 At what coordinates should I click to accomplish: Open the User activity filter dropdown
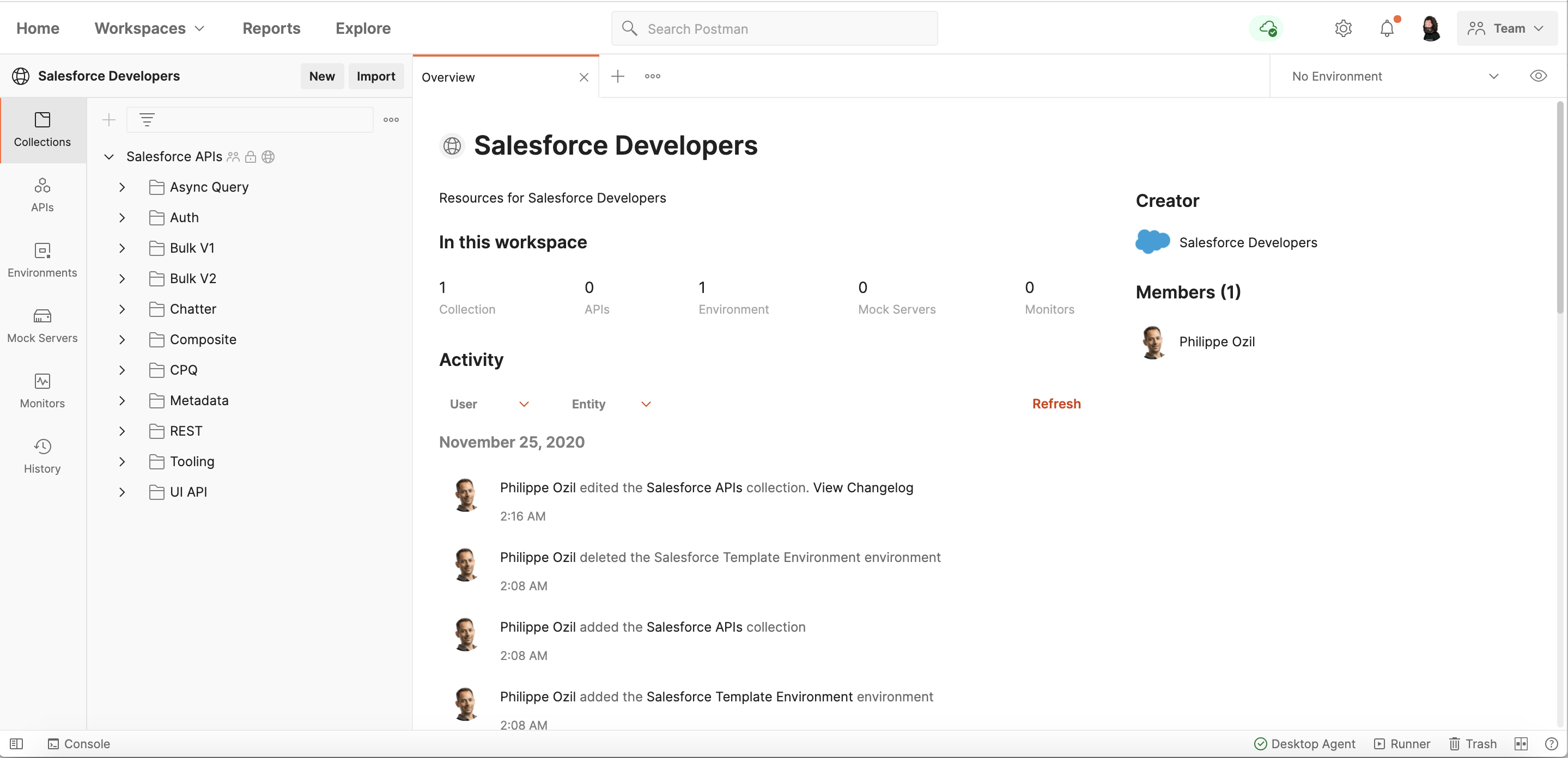pos(489,404)
